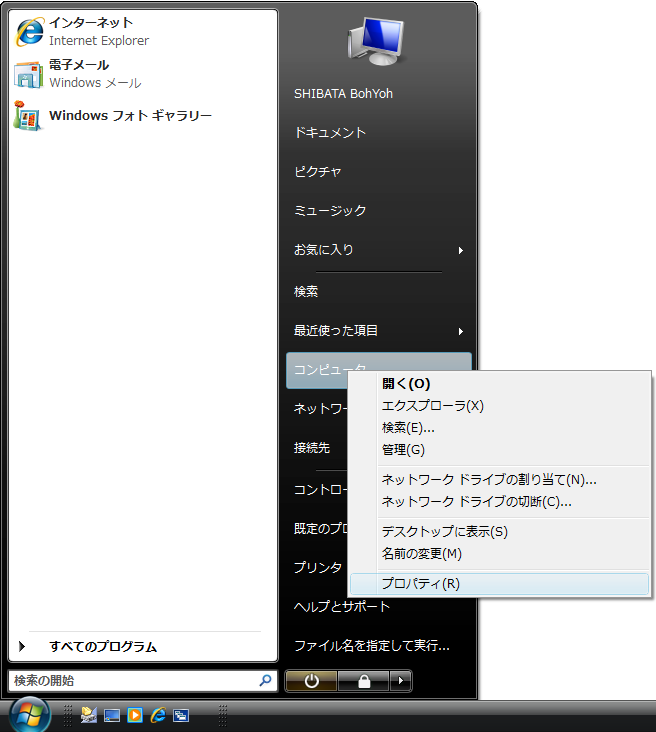Click the first Quick Launch icon beside the Start orb
Screen dimensions: 656x732
89,715
